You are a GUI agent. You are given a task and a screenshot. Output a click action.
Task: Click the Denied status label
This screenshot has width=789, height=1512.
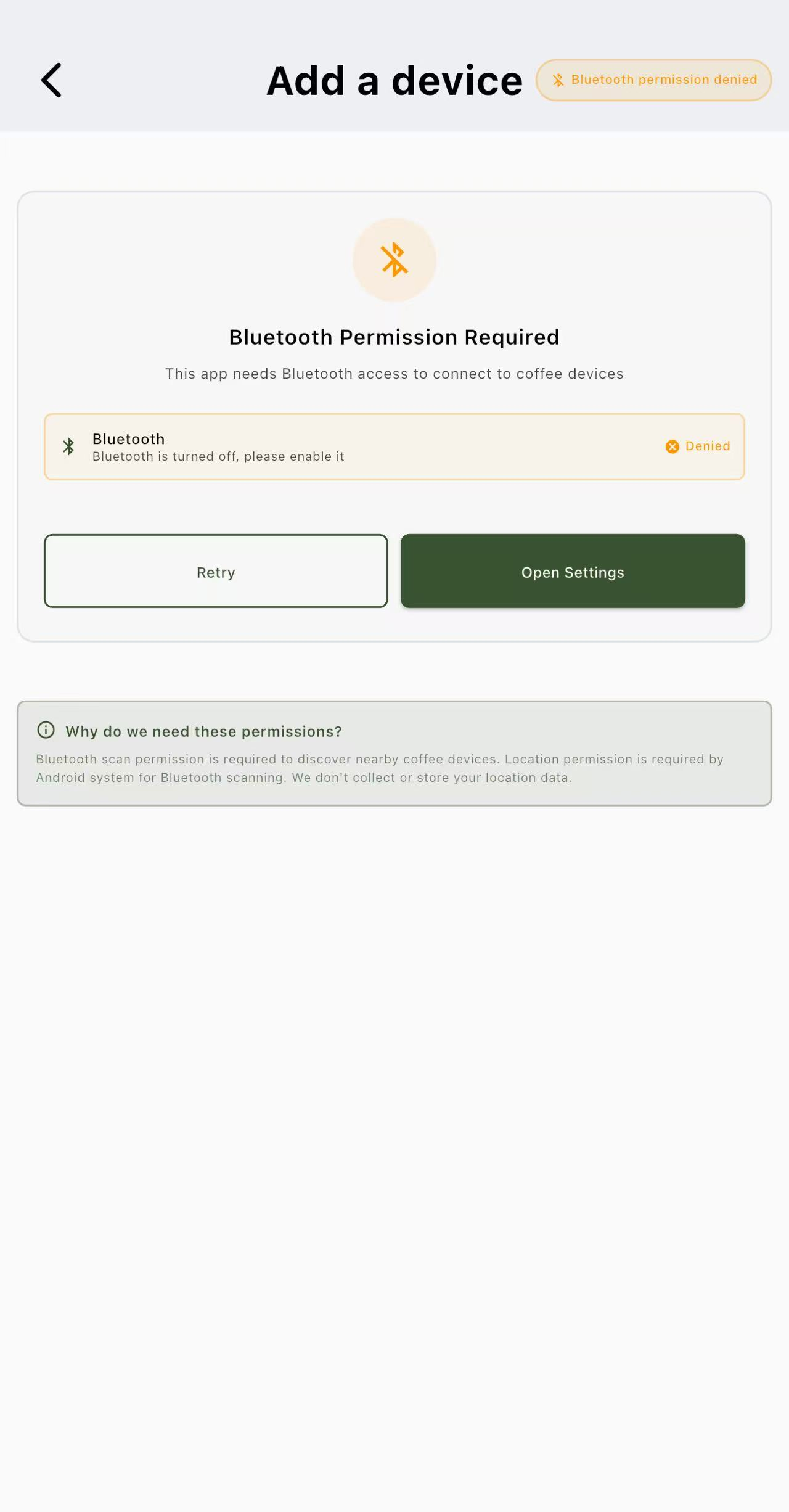coord(708,446)
